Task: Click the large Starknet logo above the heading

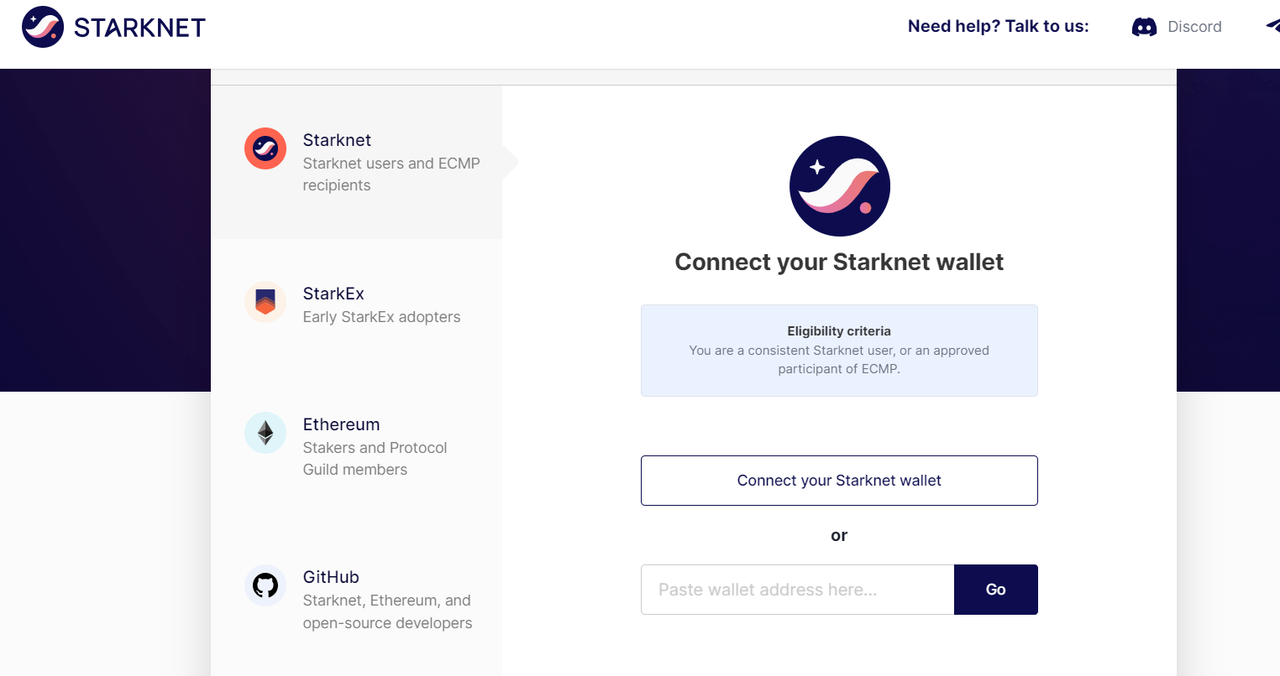Action: pyautogui.click(x=839, y=186)
